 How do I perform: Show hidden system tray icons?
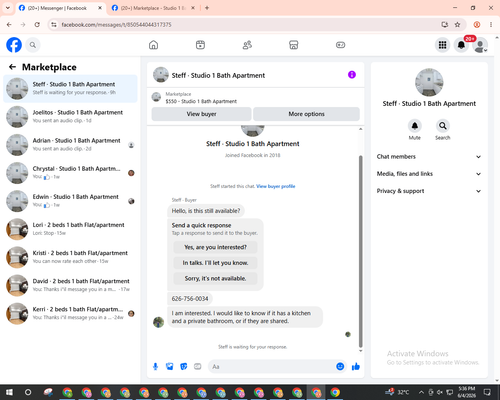coord(421,392)
